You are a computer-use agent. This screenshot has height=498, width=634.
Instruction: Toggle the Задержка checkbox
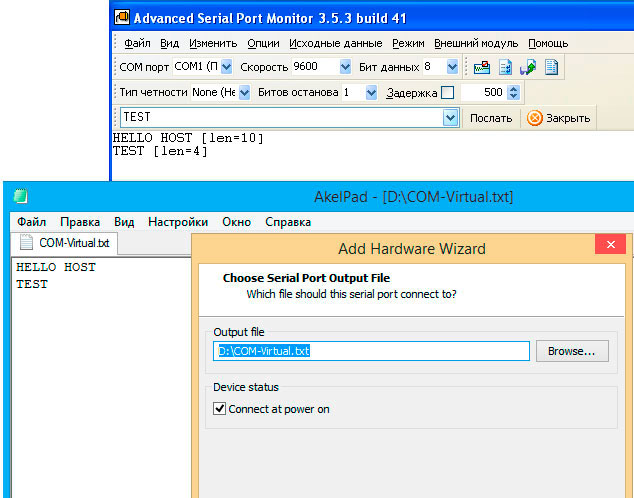(x=447, y=93)
